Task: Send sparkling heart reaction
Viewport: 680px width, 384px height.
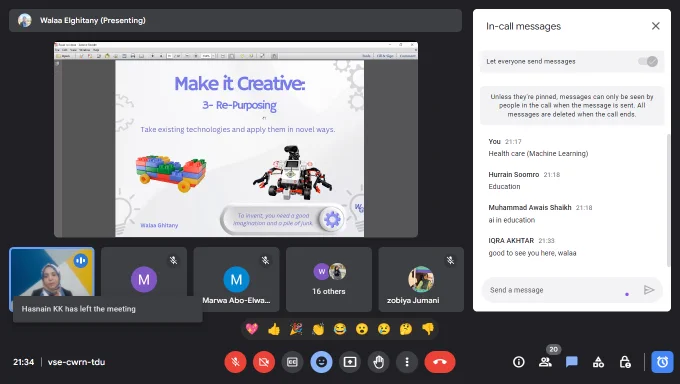Action: pos(252,329)
